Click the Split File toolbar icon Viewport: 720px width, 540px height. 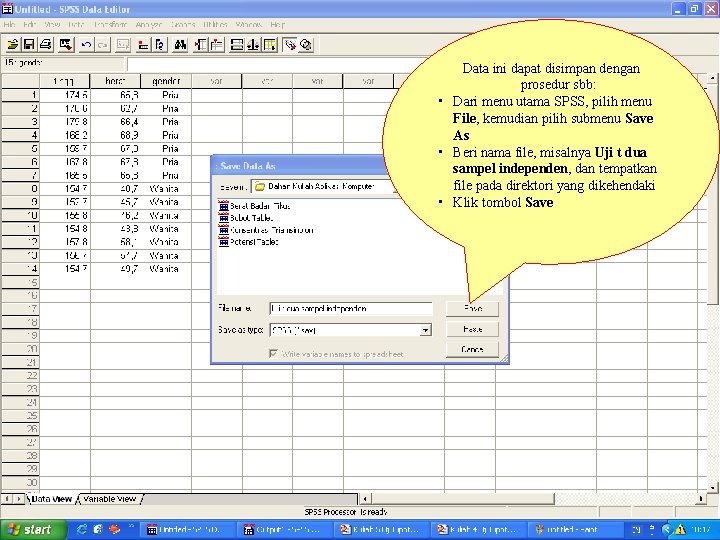pyautogui.click(x=236, y=45)
